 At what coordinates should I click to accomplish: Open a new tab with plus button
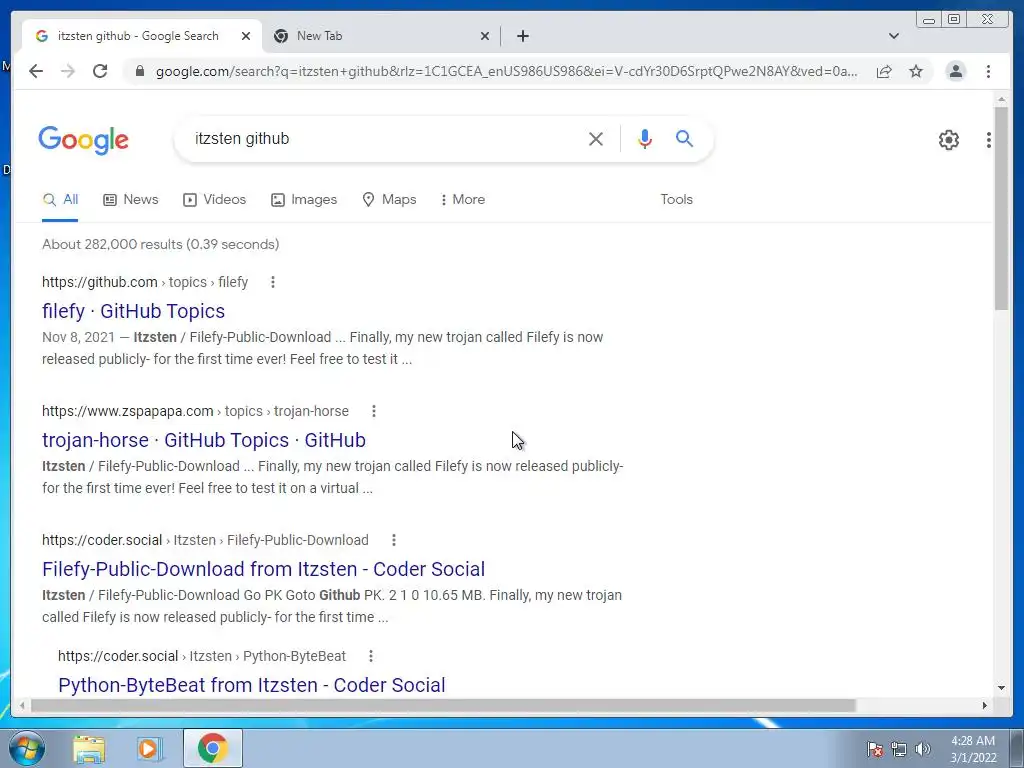pyautogui.click(x=522, y=36)
